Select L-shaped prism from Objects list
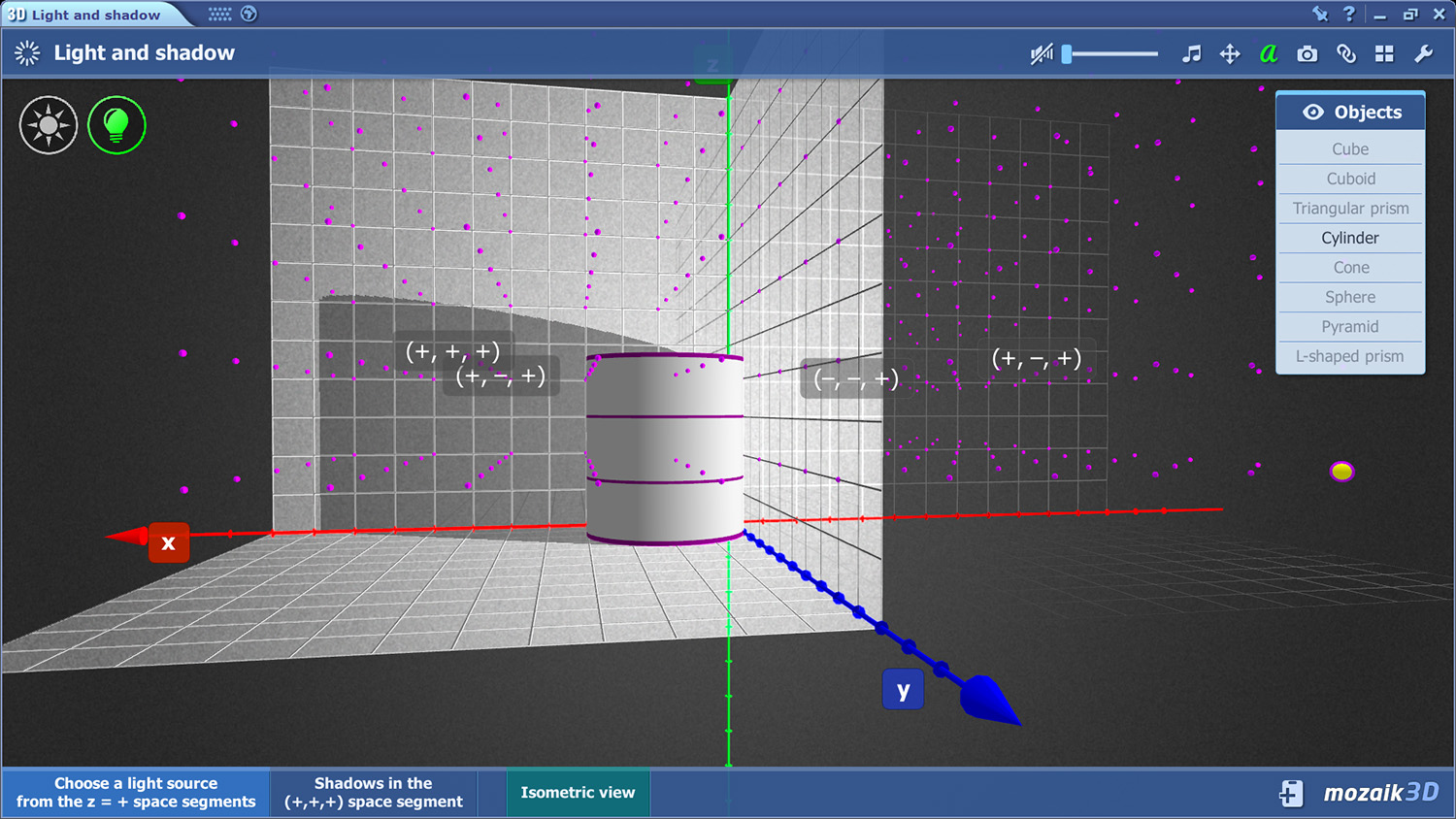 (x=1350, y=356)
